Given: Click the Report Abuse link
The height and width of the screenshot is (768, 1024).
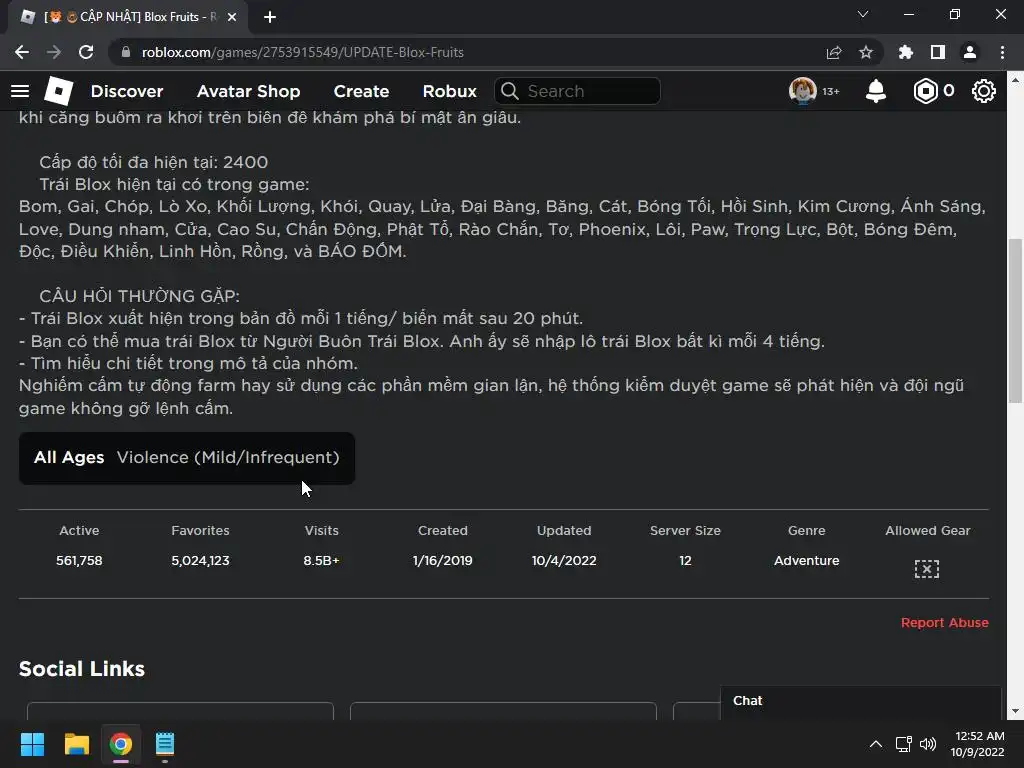Looking at the screenshot, I should pos(944,622).
